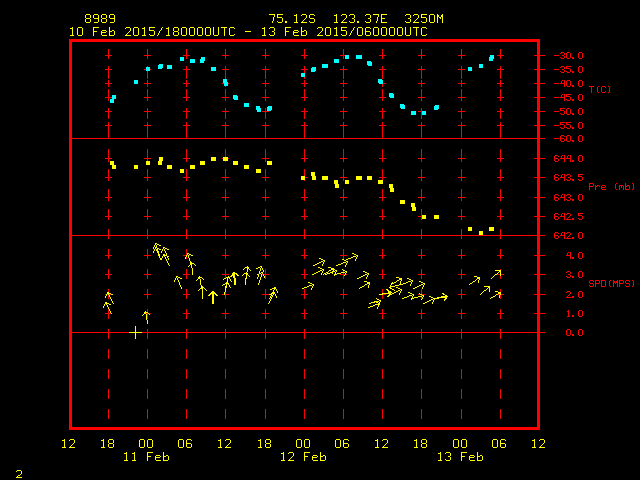Image resolution: width=640 pixels, height=480 pixels.
Task: Select the 12 Feb date label
Action: (x=303, y=456)
